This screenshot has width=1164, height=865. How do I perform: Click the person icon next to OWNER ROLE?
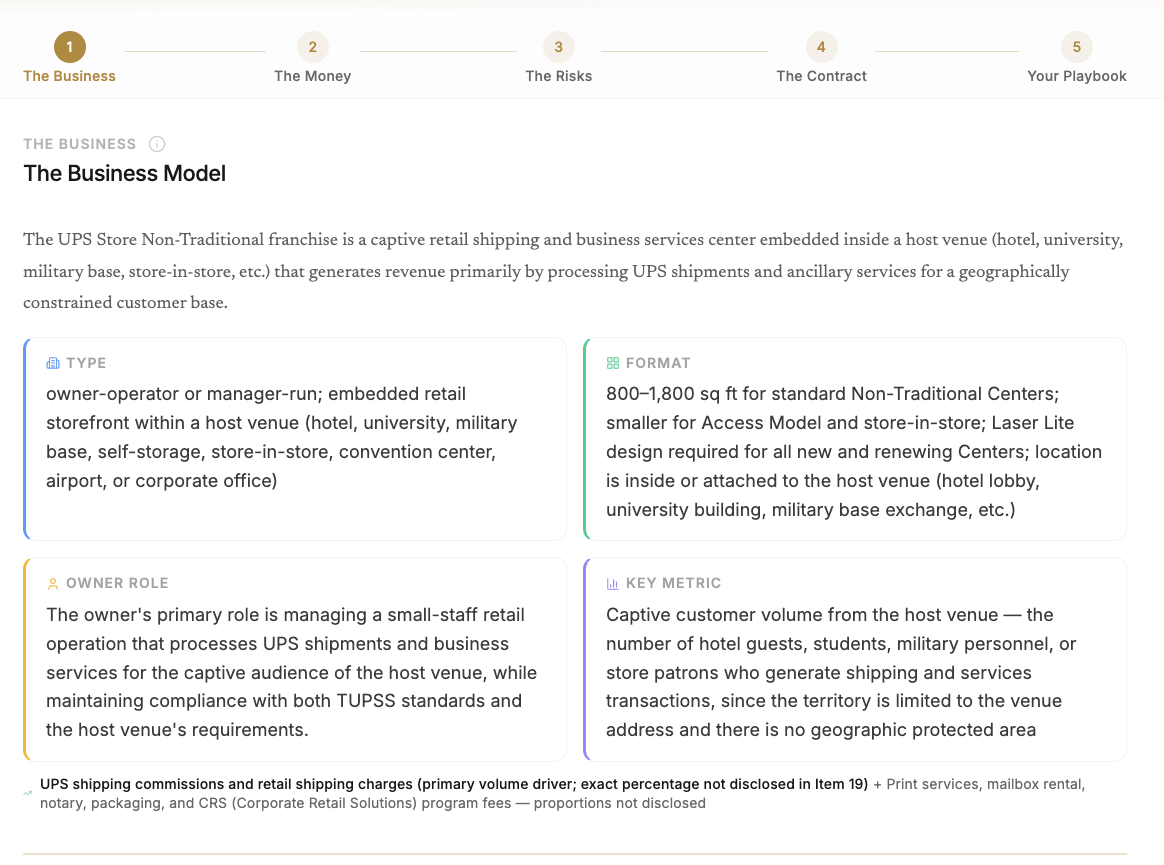[53, 584]
